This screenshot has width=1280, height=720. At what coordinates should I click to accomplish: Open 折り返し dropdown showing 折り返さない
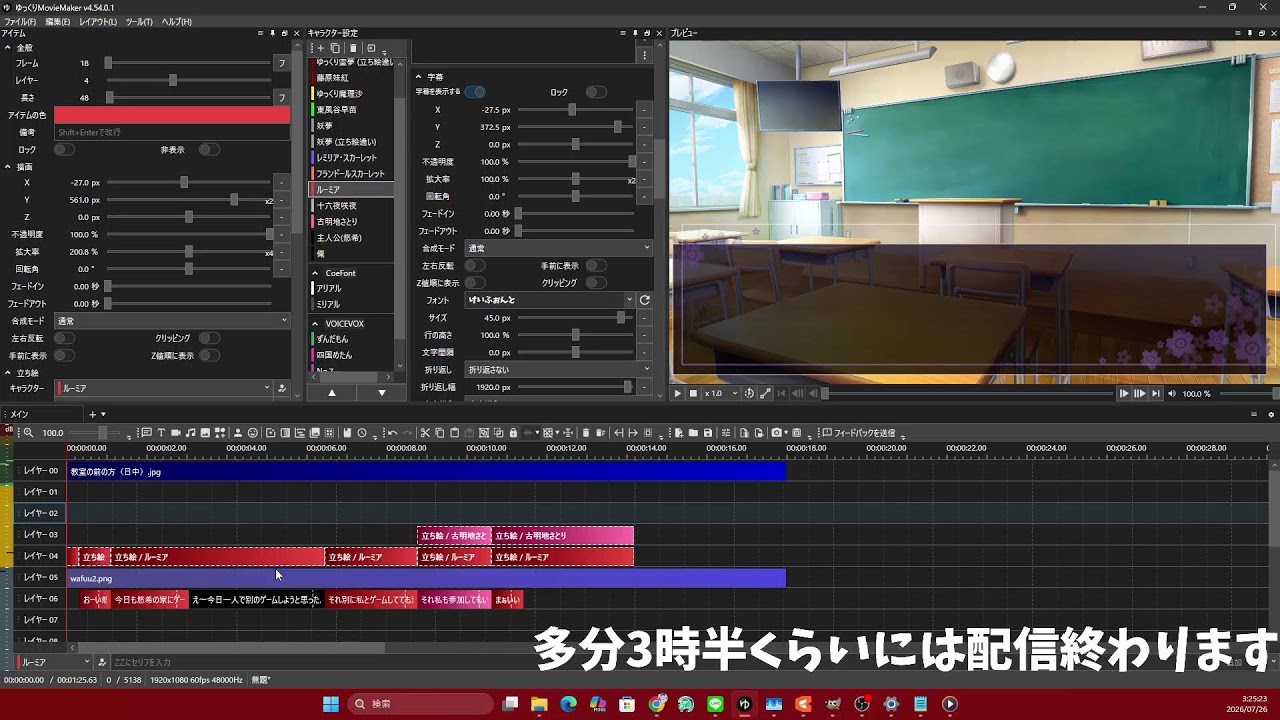click(x=559, y=369)
